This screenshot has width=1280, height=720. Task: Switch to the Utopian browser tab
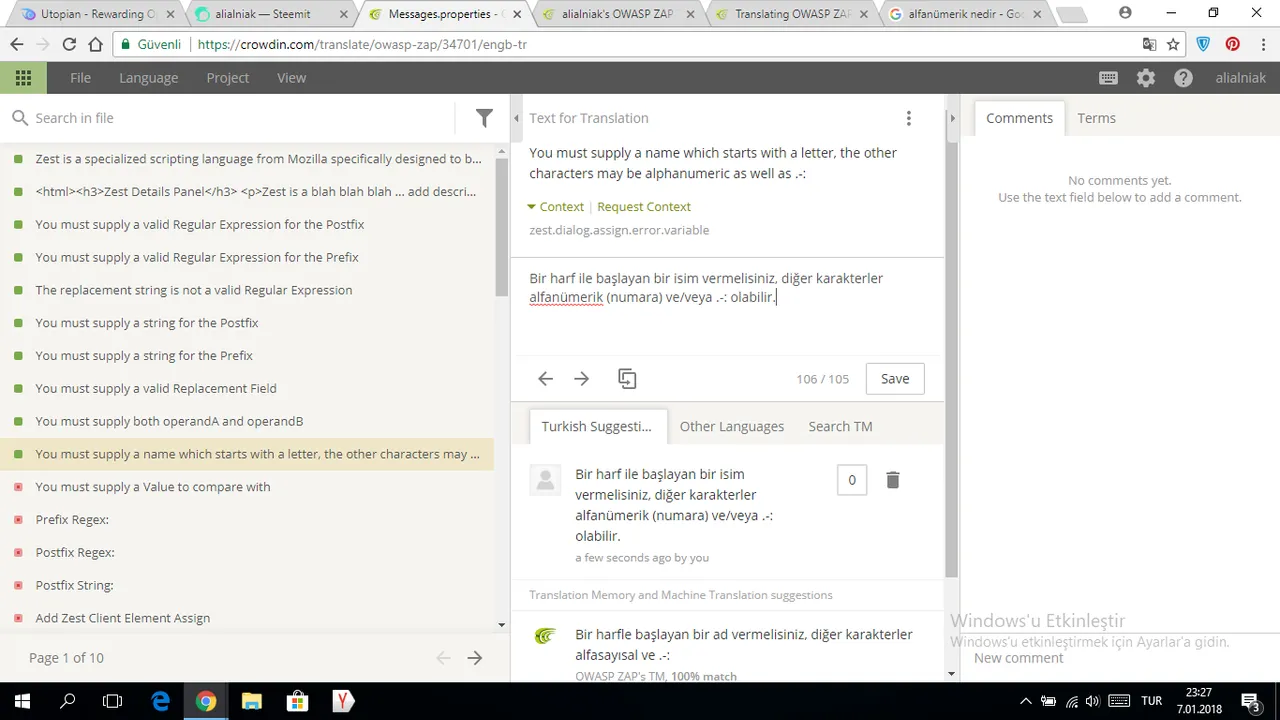[x=90, y=14]
